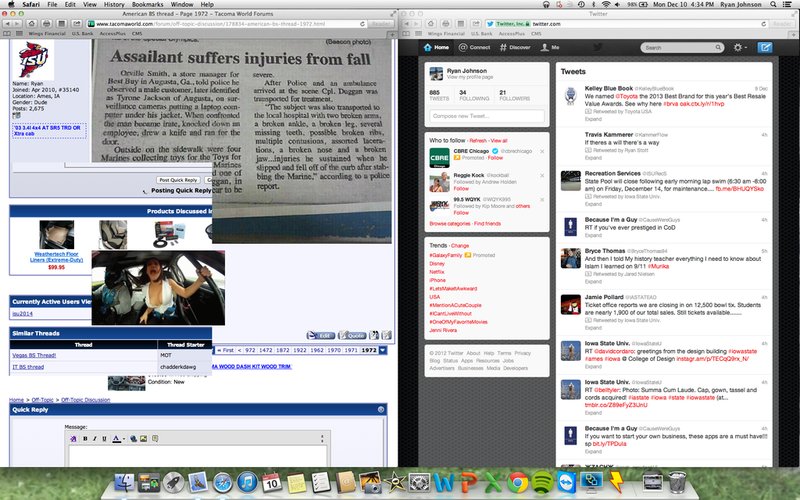Viewport: 800px width, 500px height.
Task: Click the compose new tweet blue button
Action: click(764, 47)
